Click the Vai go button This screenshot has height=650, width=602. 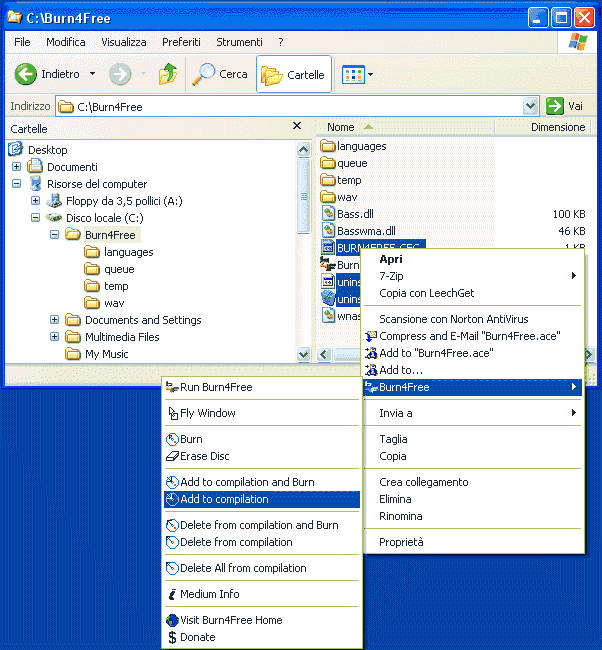(564, 106)
